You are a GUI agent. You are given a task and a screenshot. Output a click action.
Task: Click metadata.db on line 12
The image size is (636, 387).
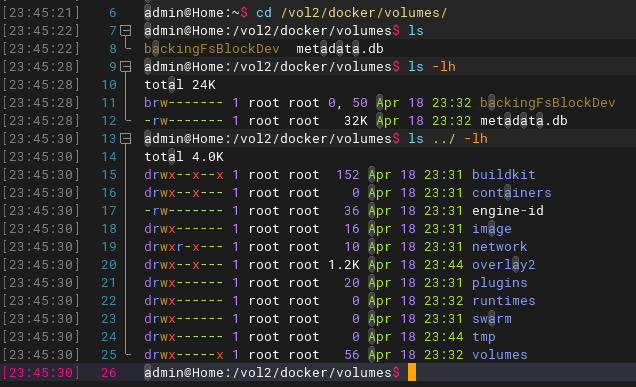524,120
